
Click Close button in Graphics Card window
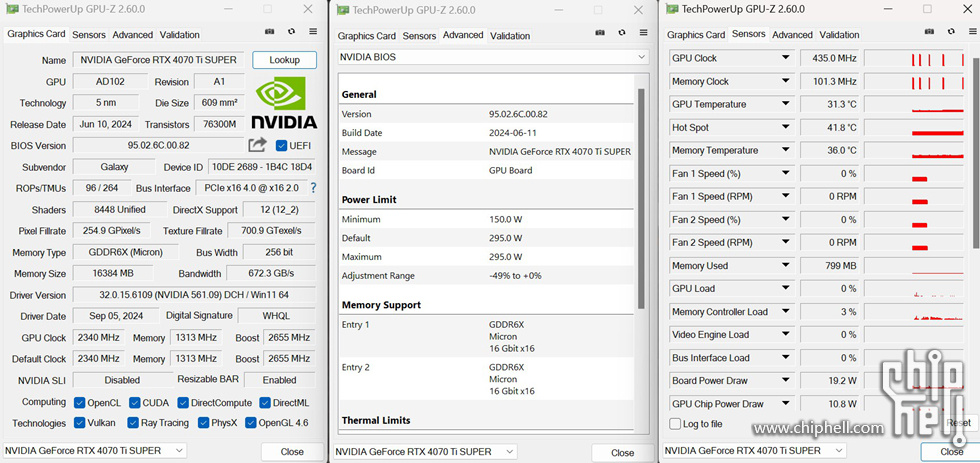point(292,452)
